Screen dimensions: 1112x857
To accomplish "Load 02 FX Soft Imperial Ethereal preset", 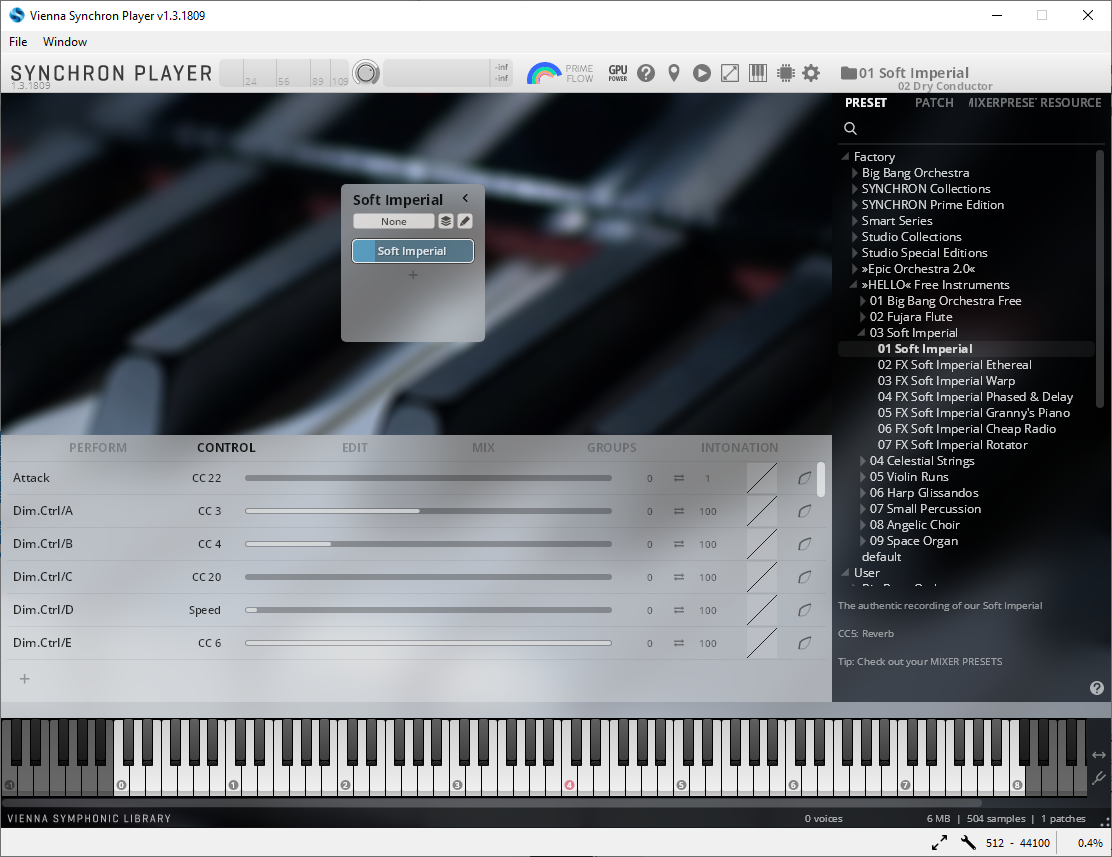I will [955, 365].
